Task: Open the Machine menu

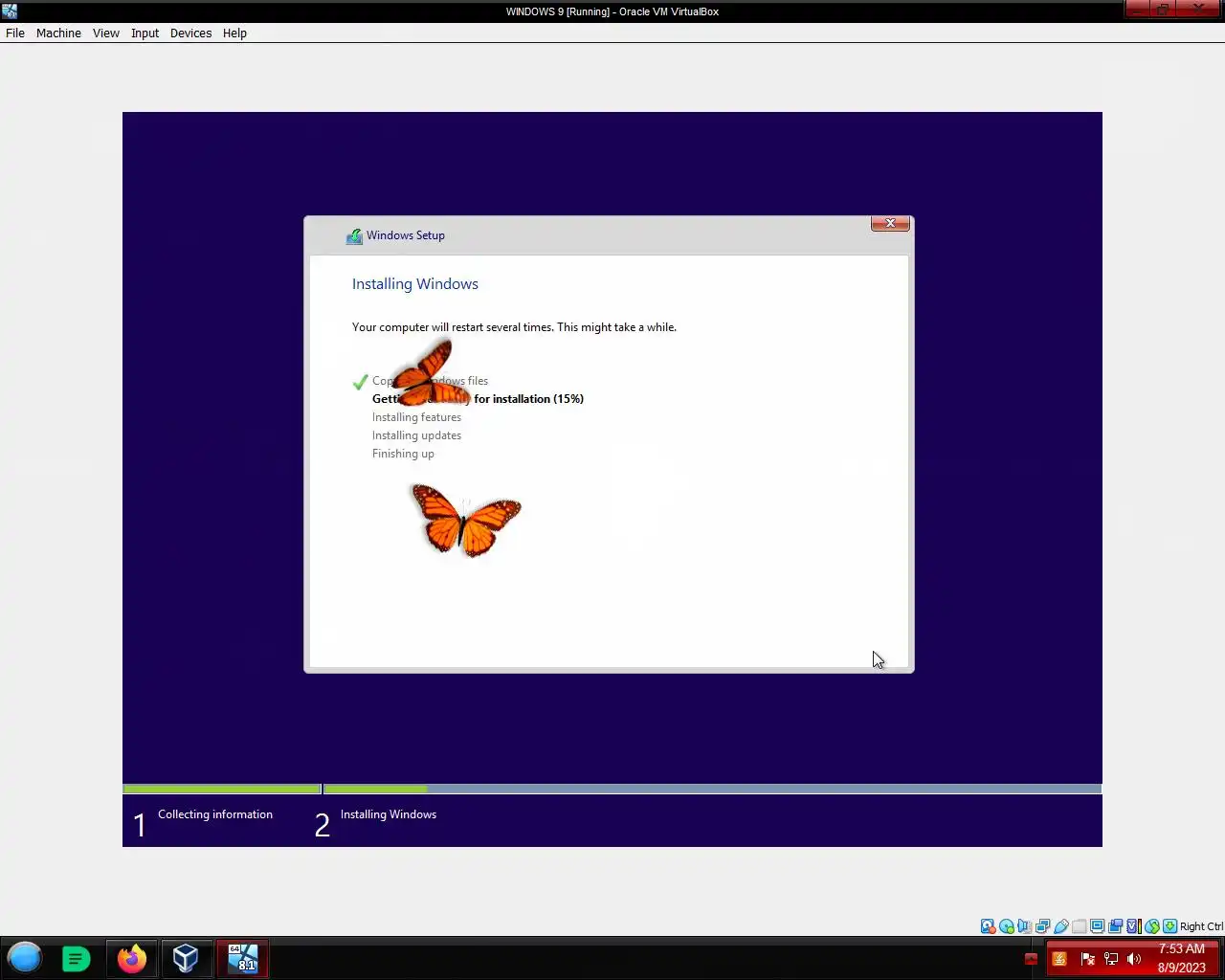Action: tap(58, 33)
